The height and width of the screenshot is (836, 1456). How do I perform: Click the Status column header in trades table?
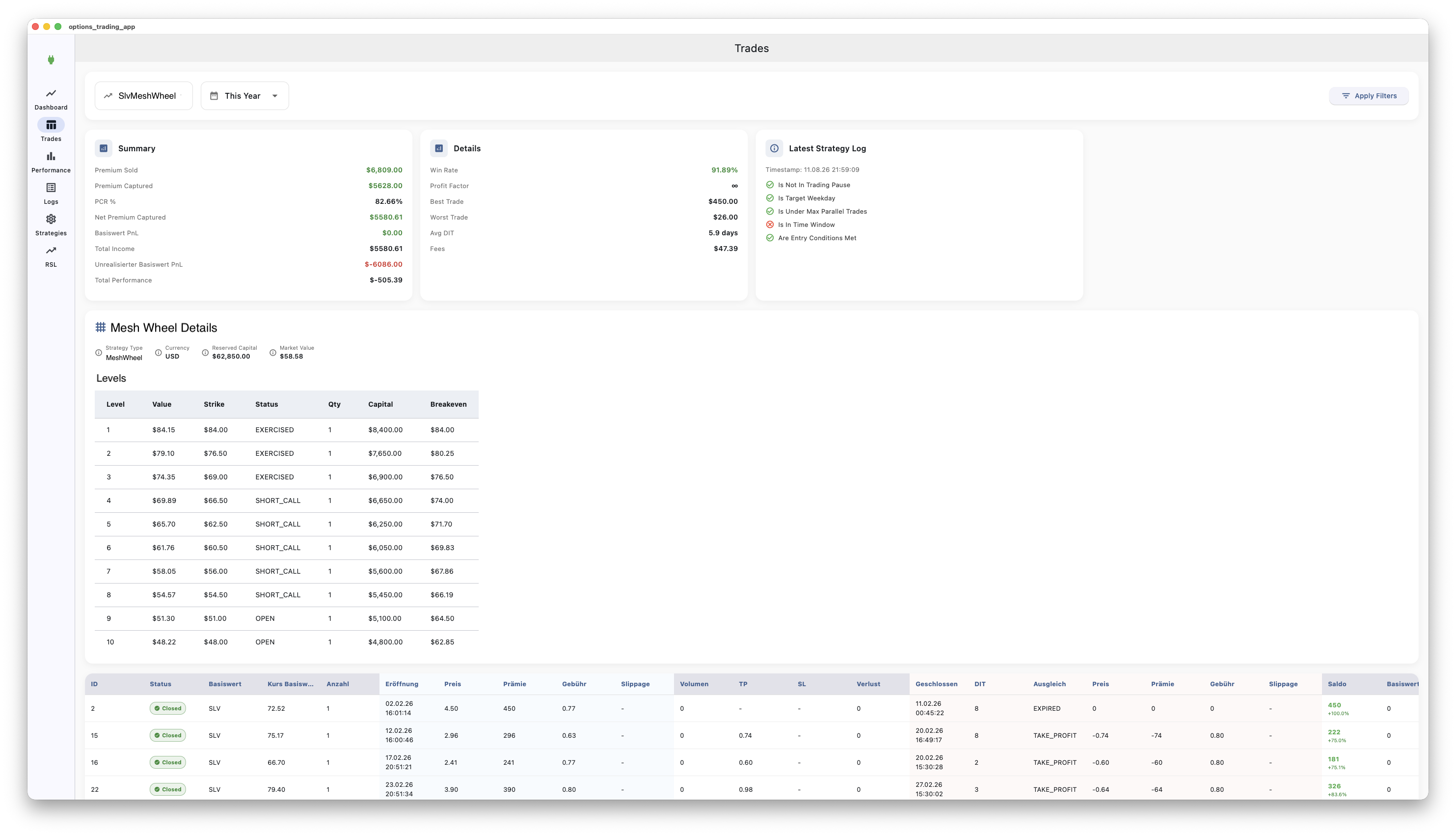(x=161, y=684)
